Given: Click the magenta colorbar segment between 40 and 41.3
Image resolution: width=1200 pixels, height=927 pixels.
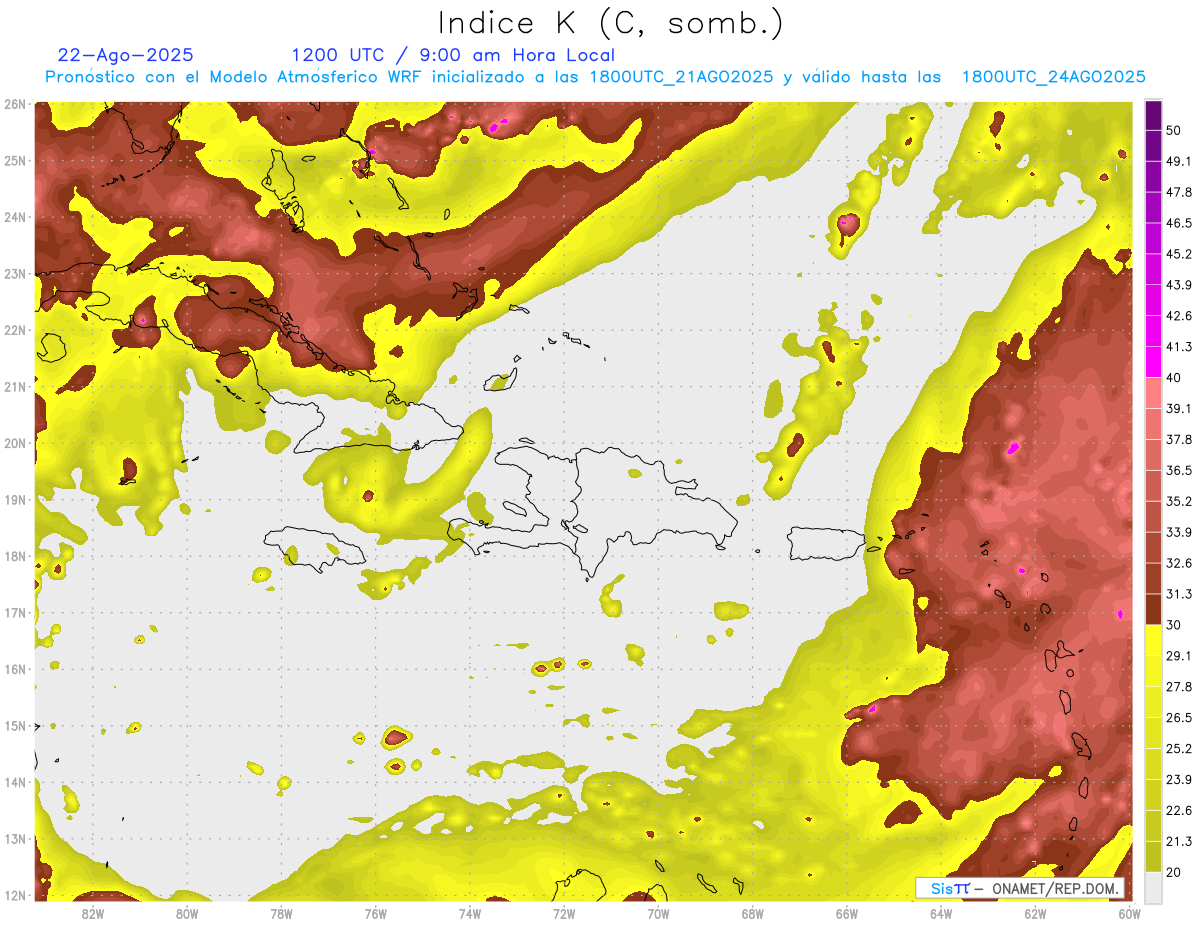Looking at the screenshot, I should (x=1153, y=362).
